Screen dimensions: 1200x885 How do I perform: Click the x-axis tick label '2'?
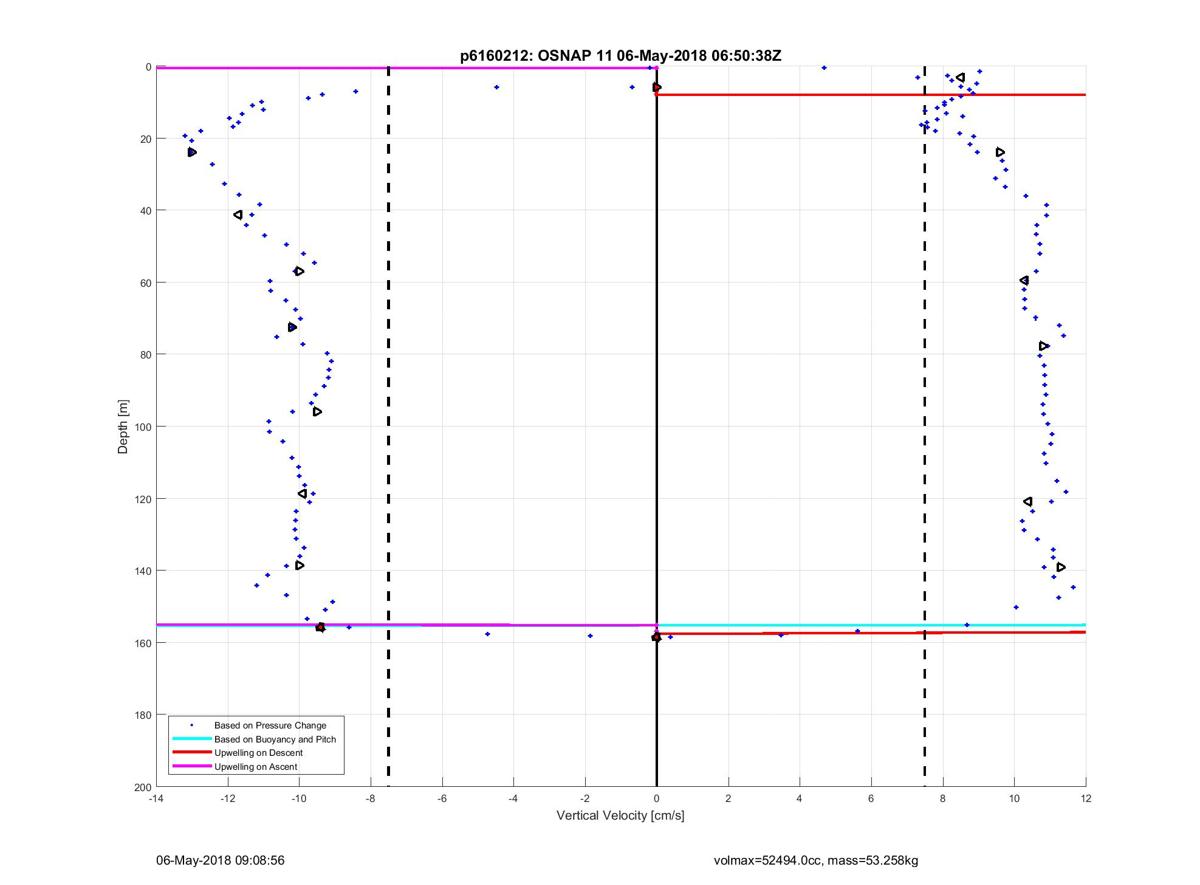click(728, 798)
